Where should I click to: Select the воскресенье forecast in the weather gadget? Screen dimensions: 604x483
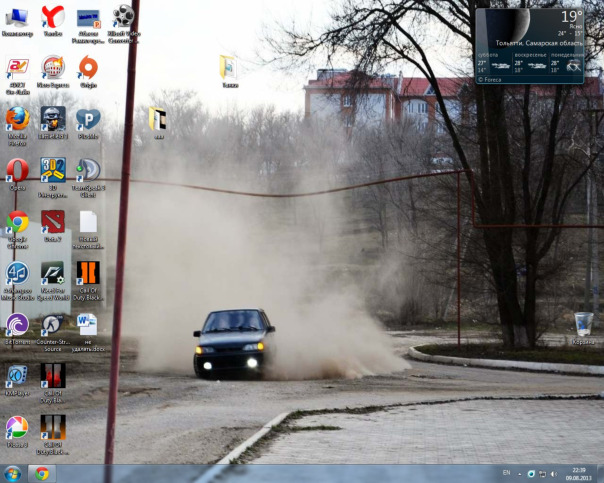[x=530, y=63]
